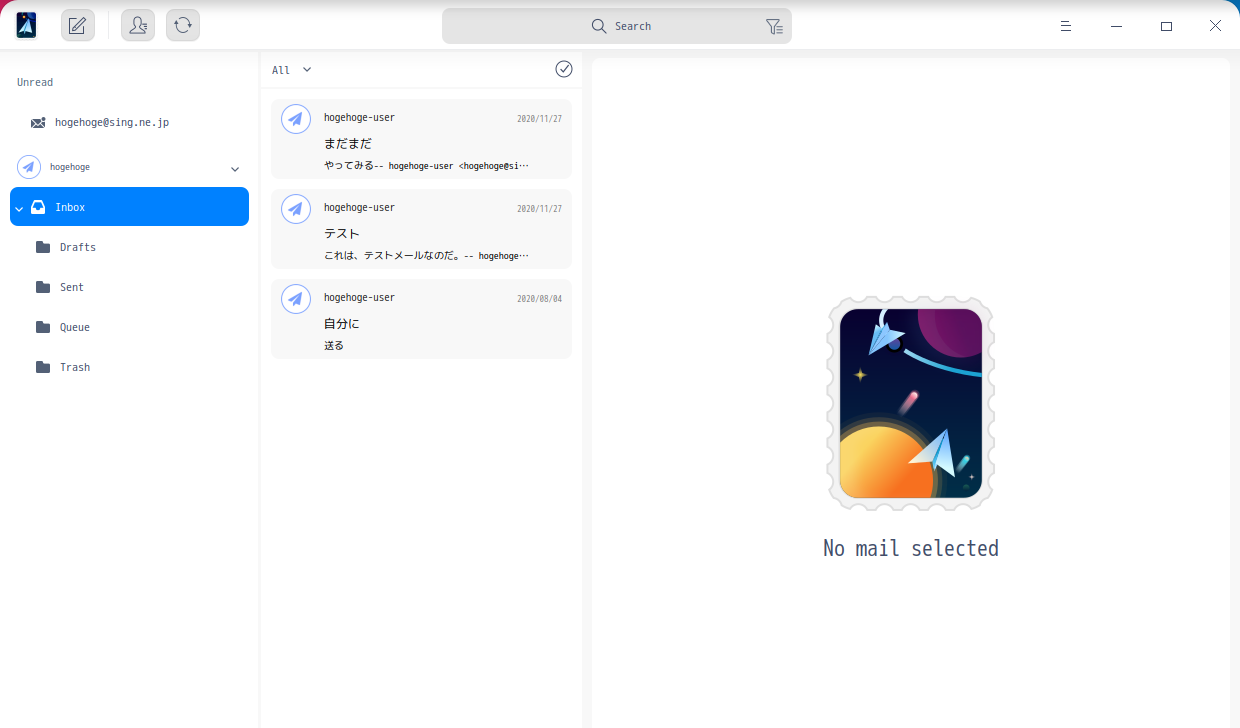Open the All mail filter dropdown

coord(292,70)
